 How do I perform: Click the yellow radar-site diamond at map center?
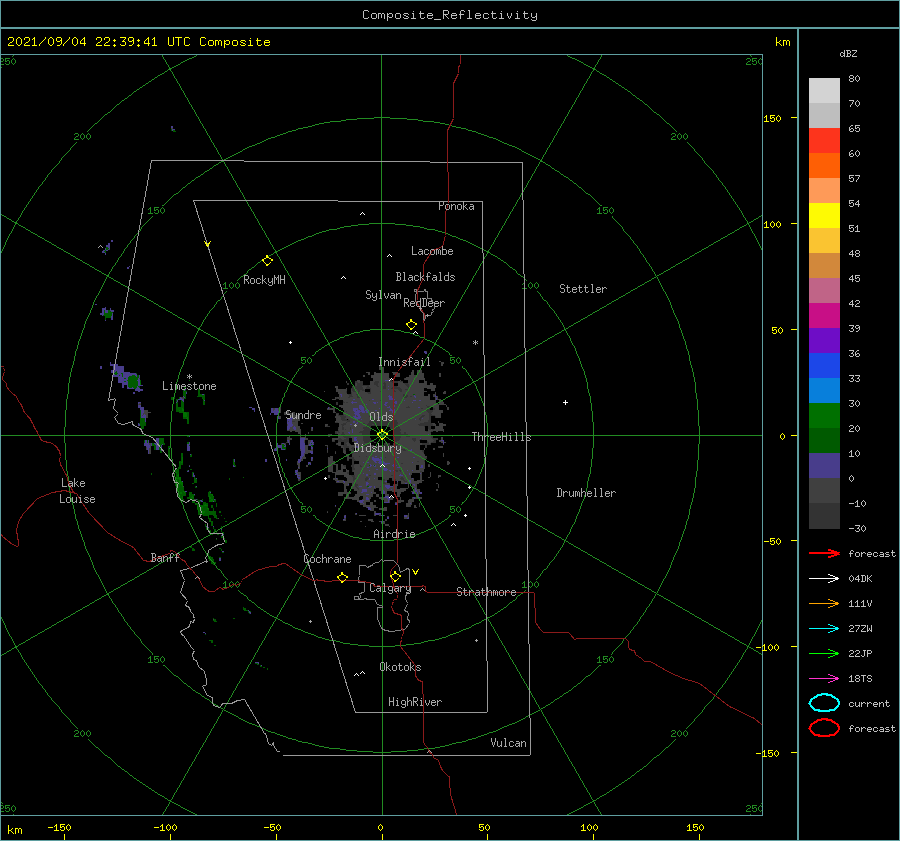click(x=382, y=435)
